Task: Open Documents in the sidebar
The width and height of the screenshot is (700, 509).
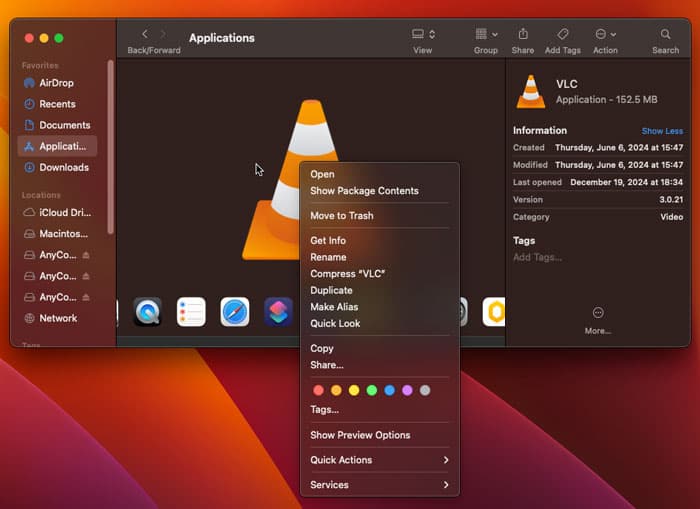Action: point(57,125)
